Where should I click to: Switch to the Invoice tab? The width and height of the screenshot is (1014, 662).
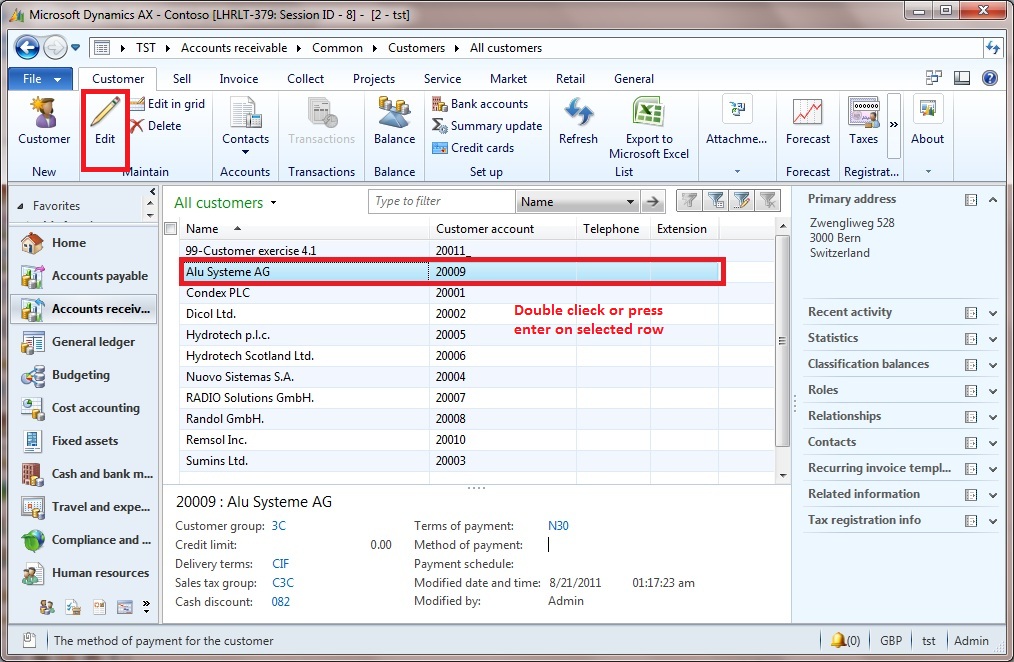(x=239, y=78)
